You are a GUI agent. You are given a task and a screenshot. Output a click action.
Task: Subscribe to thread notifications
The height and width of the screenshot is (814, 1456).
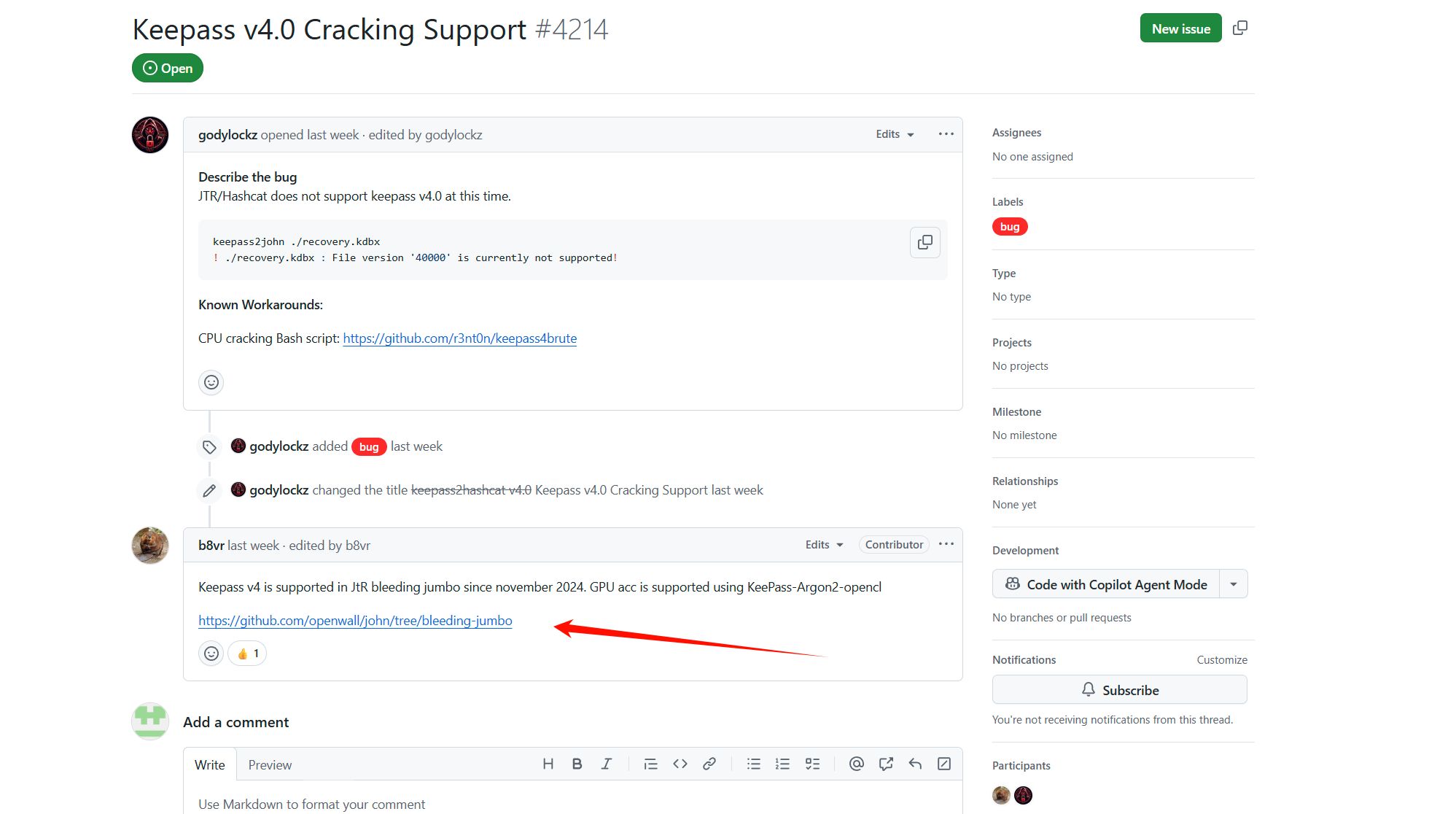pyautogui.click(x=1119, y=690)
